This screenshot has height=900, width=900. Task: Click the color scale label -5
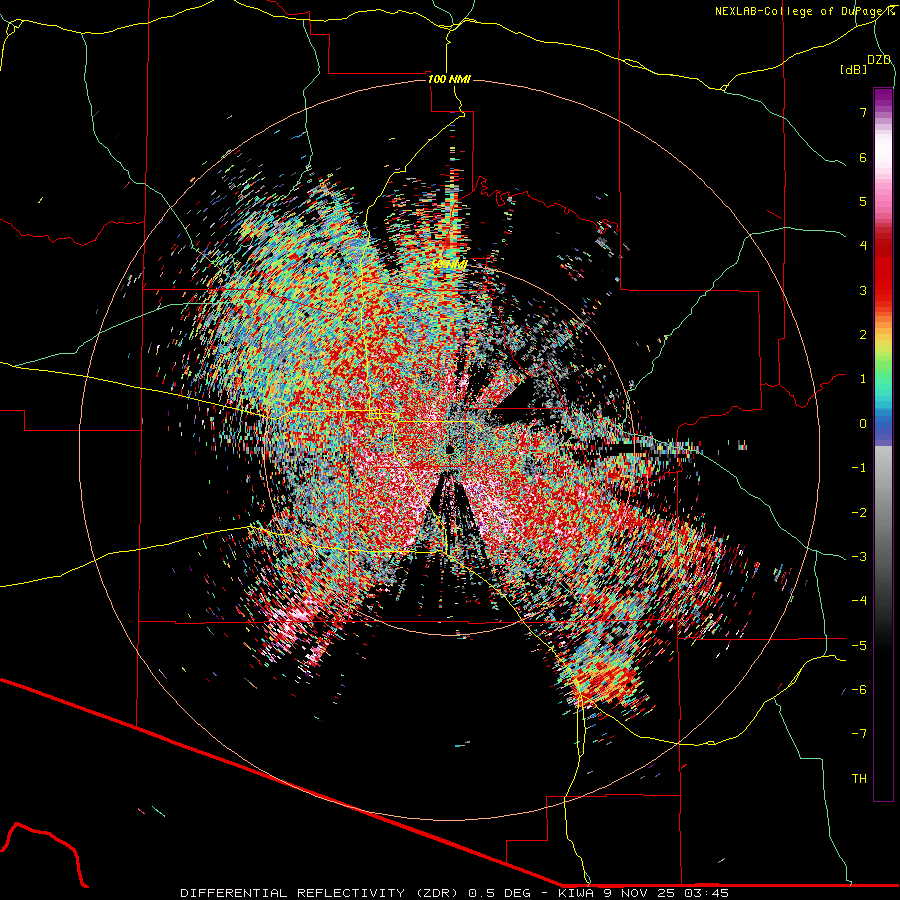(x=859, y=646)
